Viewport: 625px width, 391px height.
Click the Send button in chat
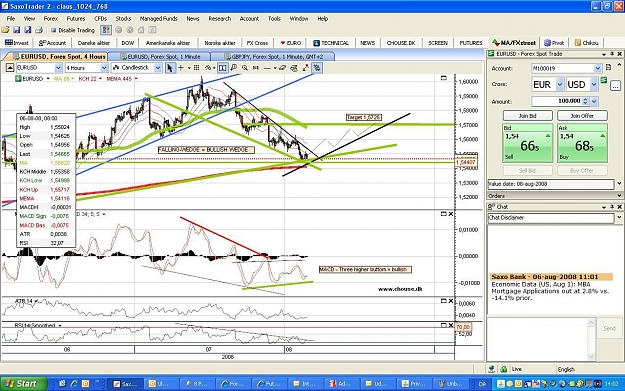(x=609, y=328)
